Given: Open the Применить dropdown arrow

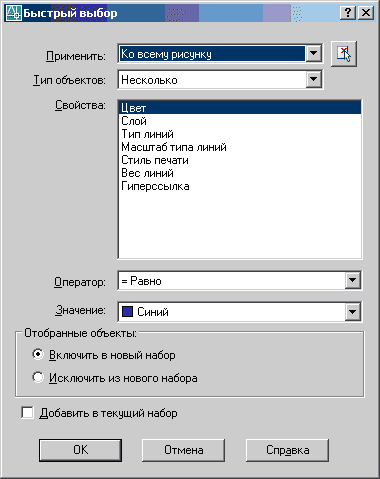Looking at the screenshot, I should pyautogui.click(x=313, y=53).
